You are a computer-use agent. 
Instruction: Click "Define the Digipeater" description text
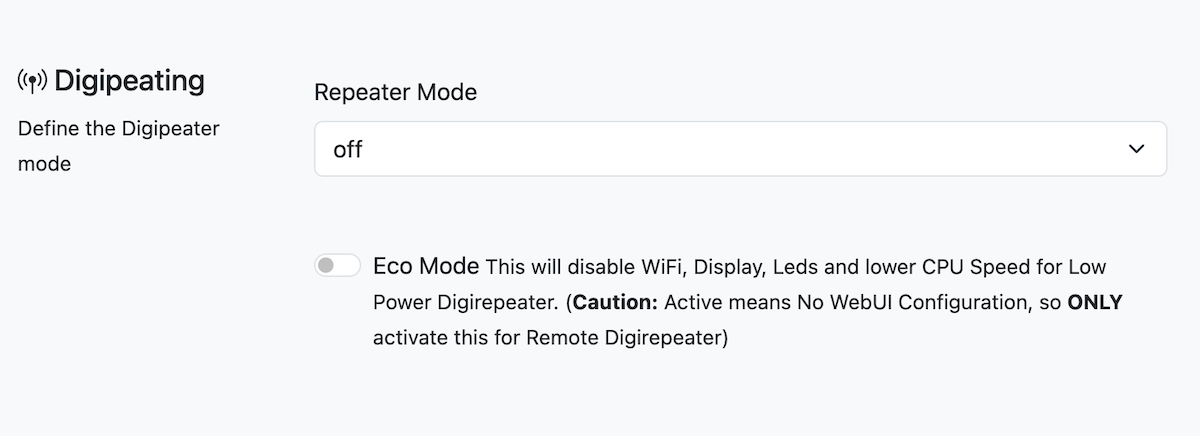point(119,129)
